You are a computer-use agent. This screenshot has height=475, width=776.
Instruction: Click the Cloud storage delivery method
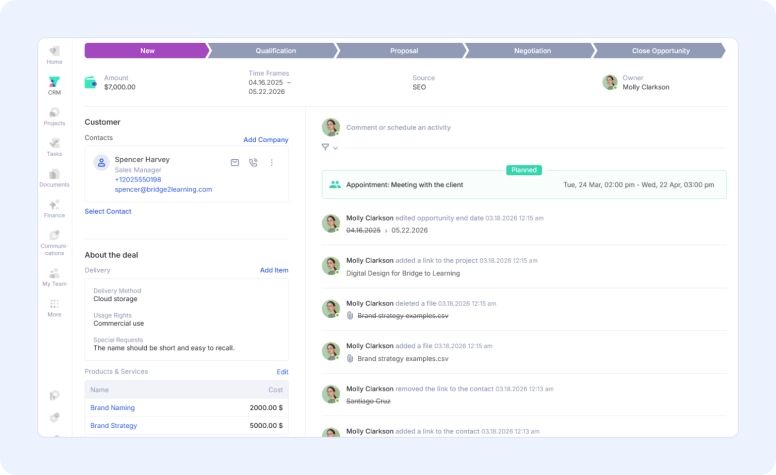click(x=115, y=299)
